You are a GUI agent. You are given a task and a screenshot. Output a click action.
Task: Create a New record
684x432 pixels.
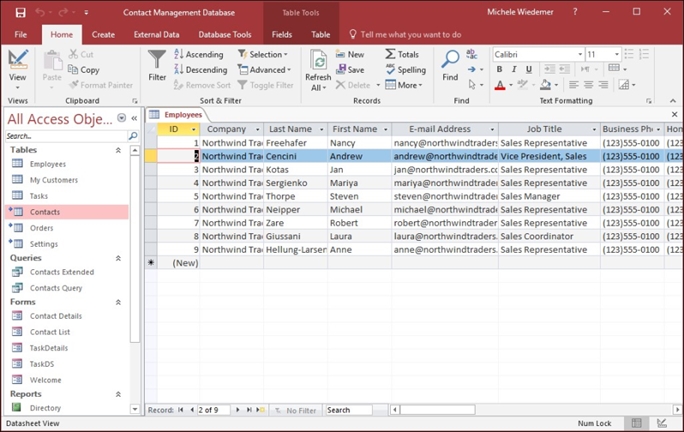pos(350,54)
